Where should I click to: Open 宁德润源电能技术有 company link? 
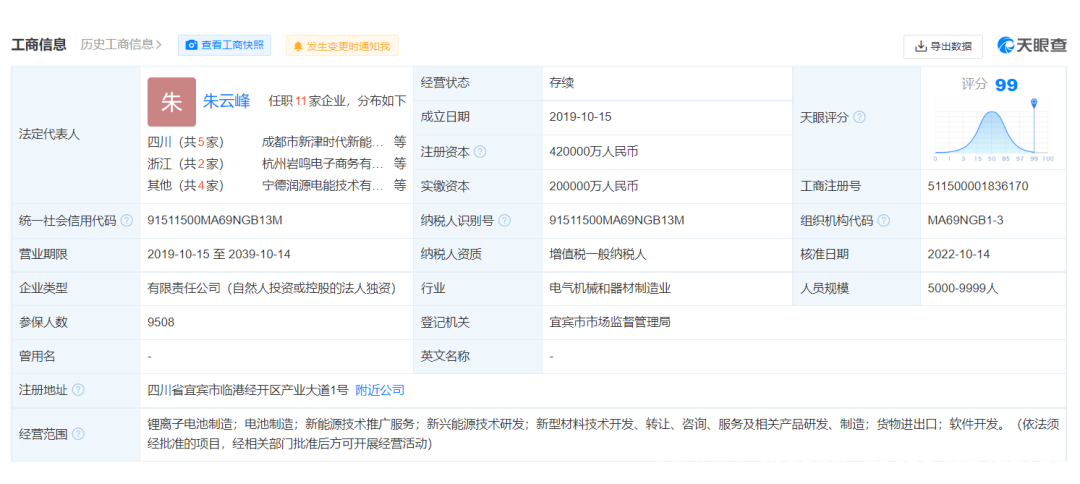(322, 185)
